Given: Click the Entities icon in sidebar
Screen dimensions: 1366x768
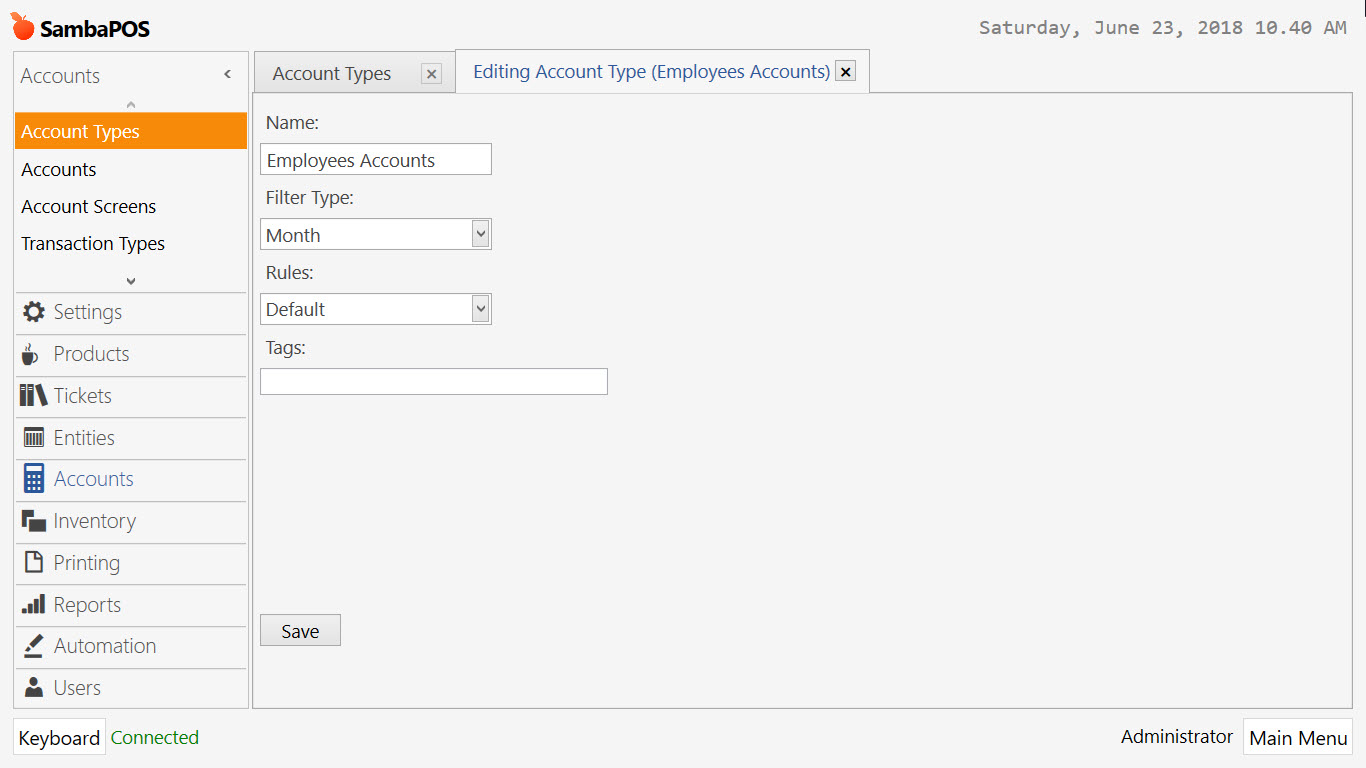Looking at the screenshot, I should point(30,437).
